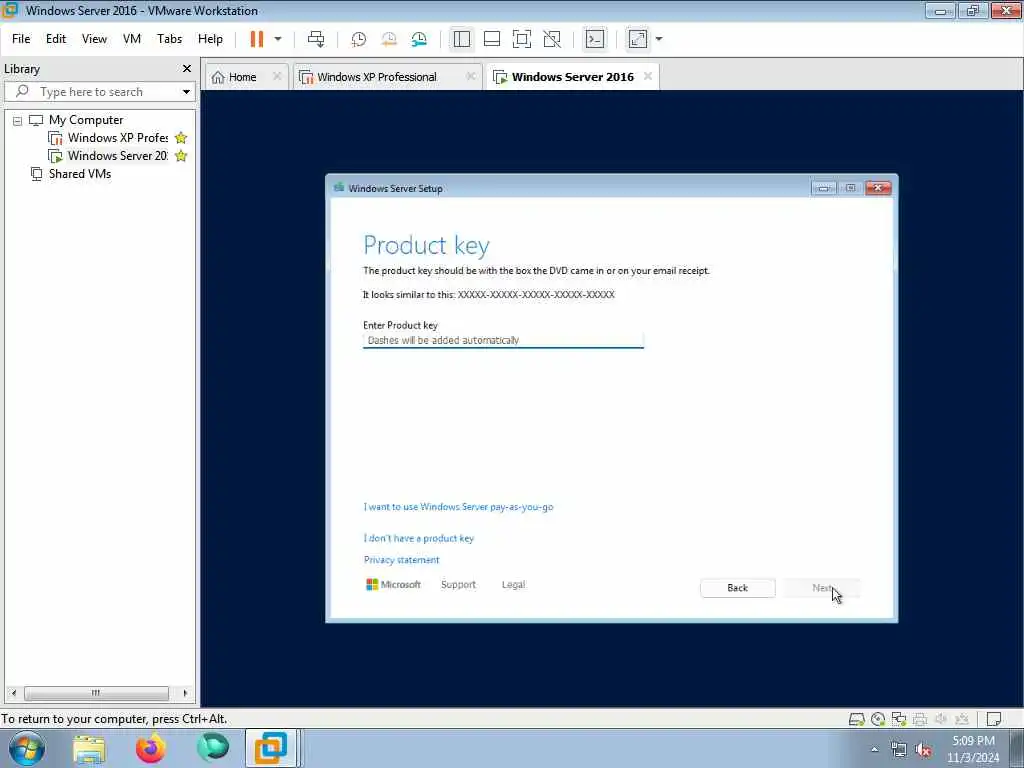
Task: Close the Windows Server Setup dialog
Action: click(878, 188)
